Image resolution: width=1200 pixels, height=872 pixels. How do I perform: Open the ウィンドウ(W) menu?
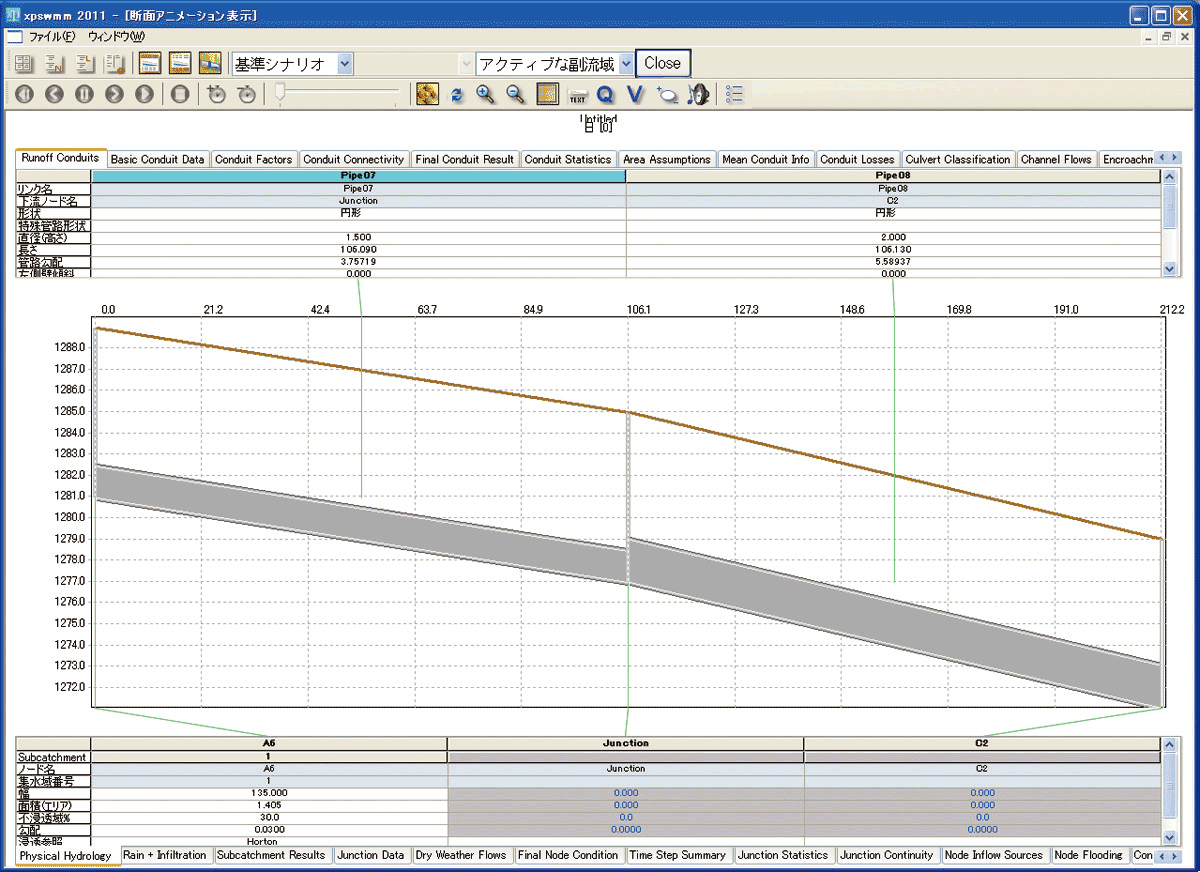click(x=116, y=36)
